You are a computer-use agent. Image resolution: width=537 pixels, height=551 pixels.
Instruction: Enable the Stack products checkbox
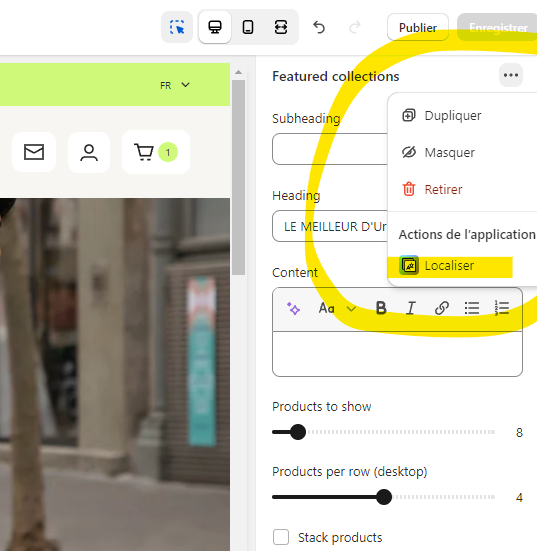pos(281,537)
